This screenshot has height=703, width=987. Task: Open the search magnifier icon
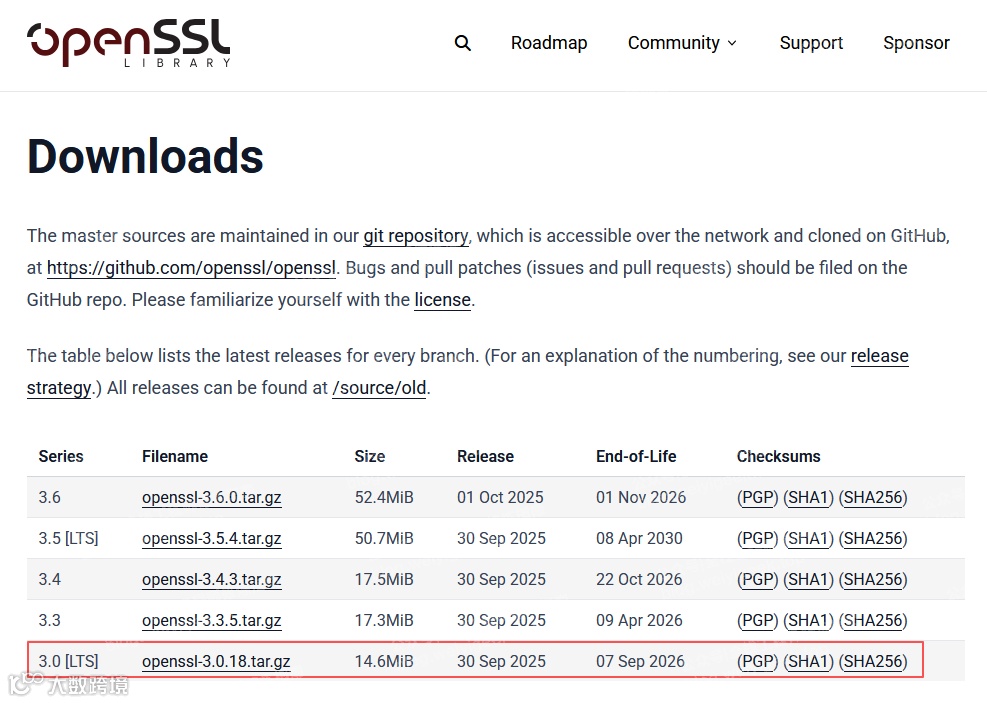point(463,43)
